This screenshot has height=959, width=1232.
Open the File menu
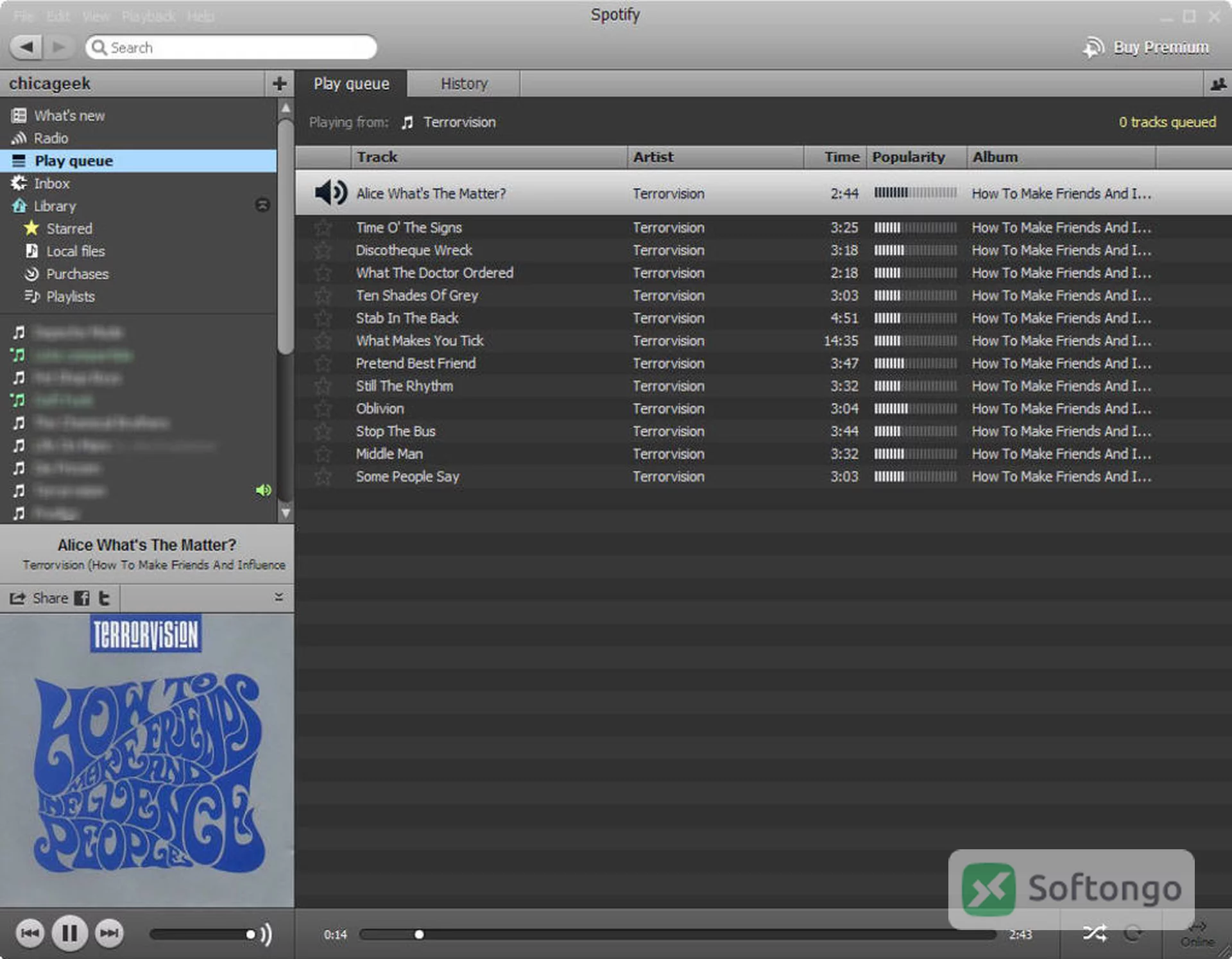coord(23,16)
